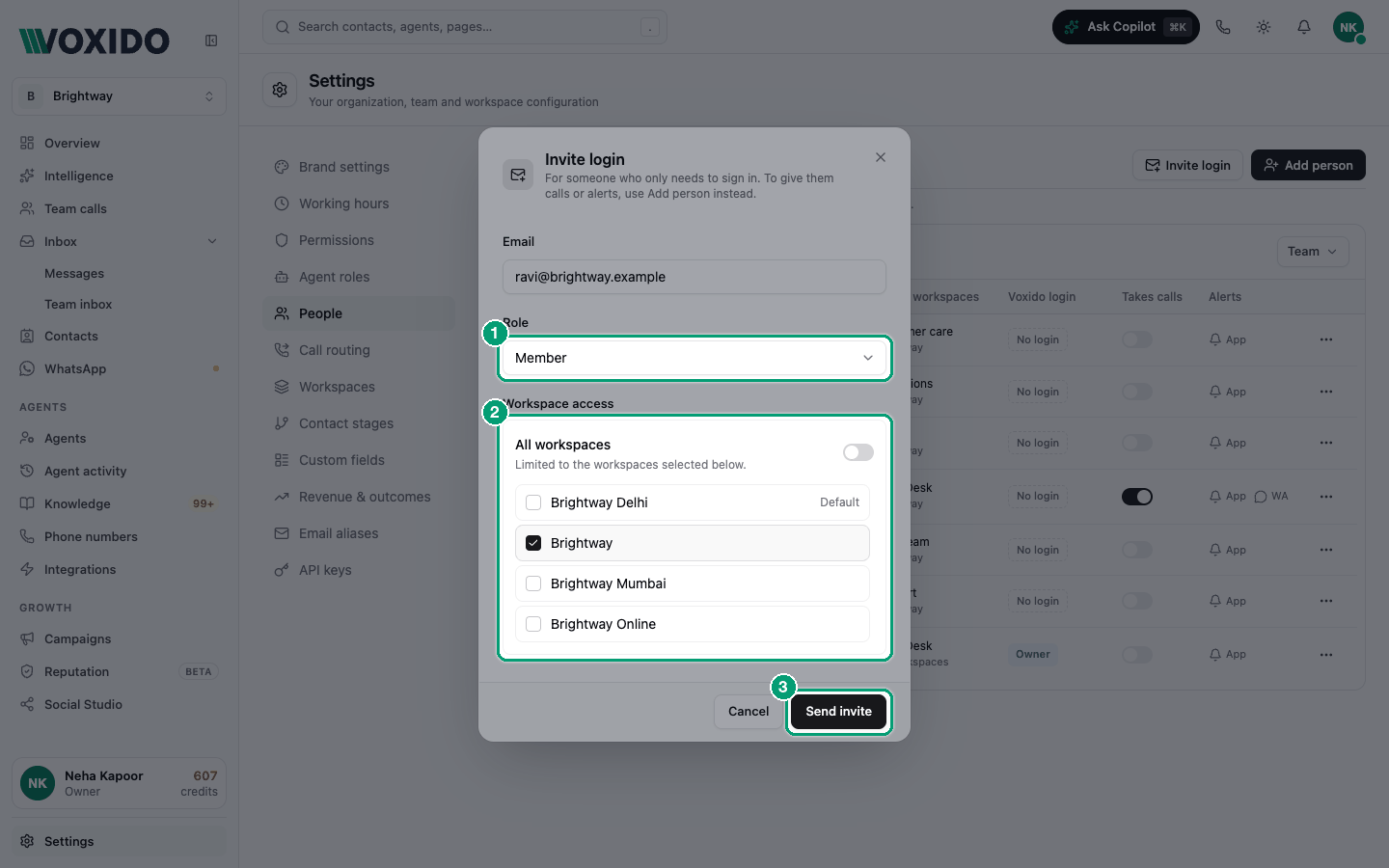The height and width of the screenshot is (868, 1389).
Task: Click the Email input field
Action: tap(694, 277)
